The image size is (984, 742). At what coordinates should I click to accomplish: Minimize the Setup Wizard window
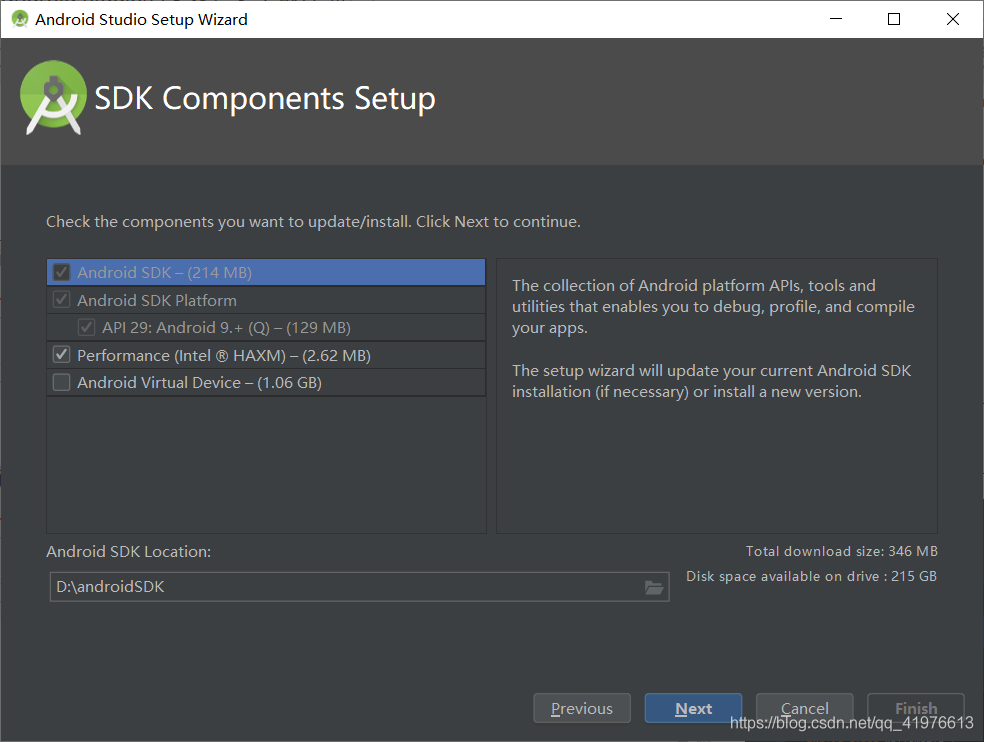tap(836, 19)
